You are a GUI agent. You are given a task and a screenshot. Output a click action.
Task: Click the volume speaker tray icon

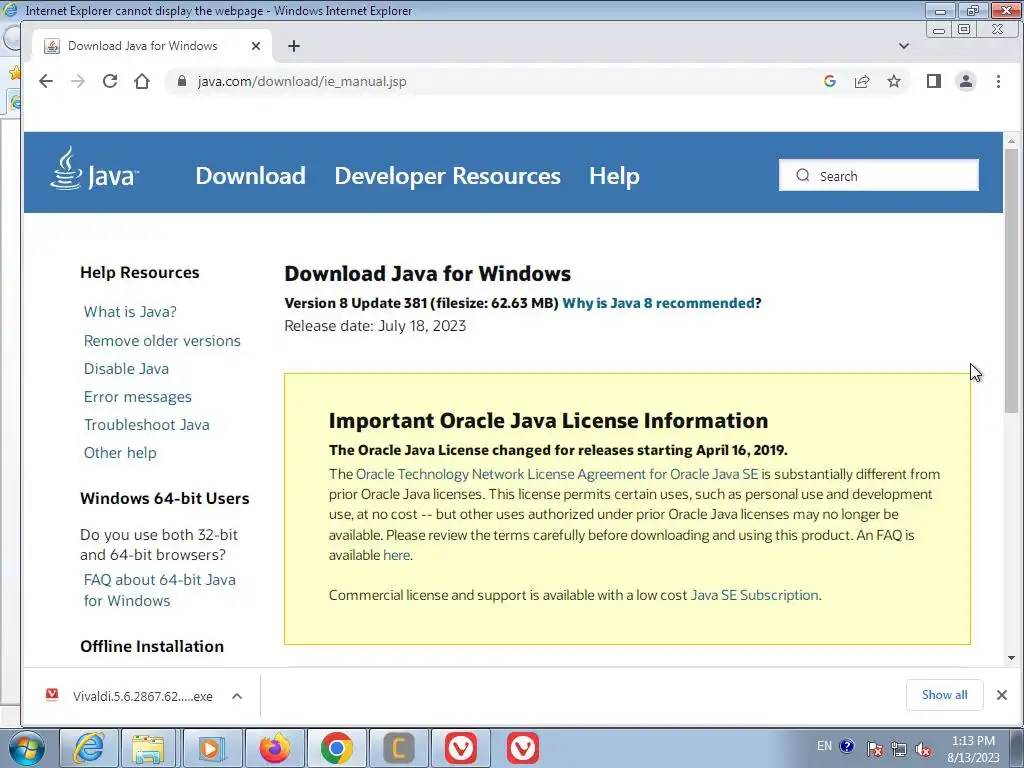923,749
